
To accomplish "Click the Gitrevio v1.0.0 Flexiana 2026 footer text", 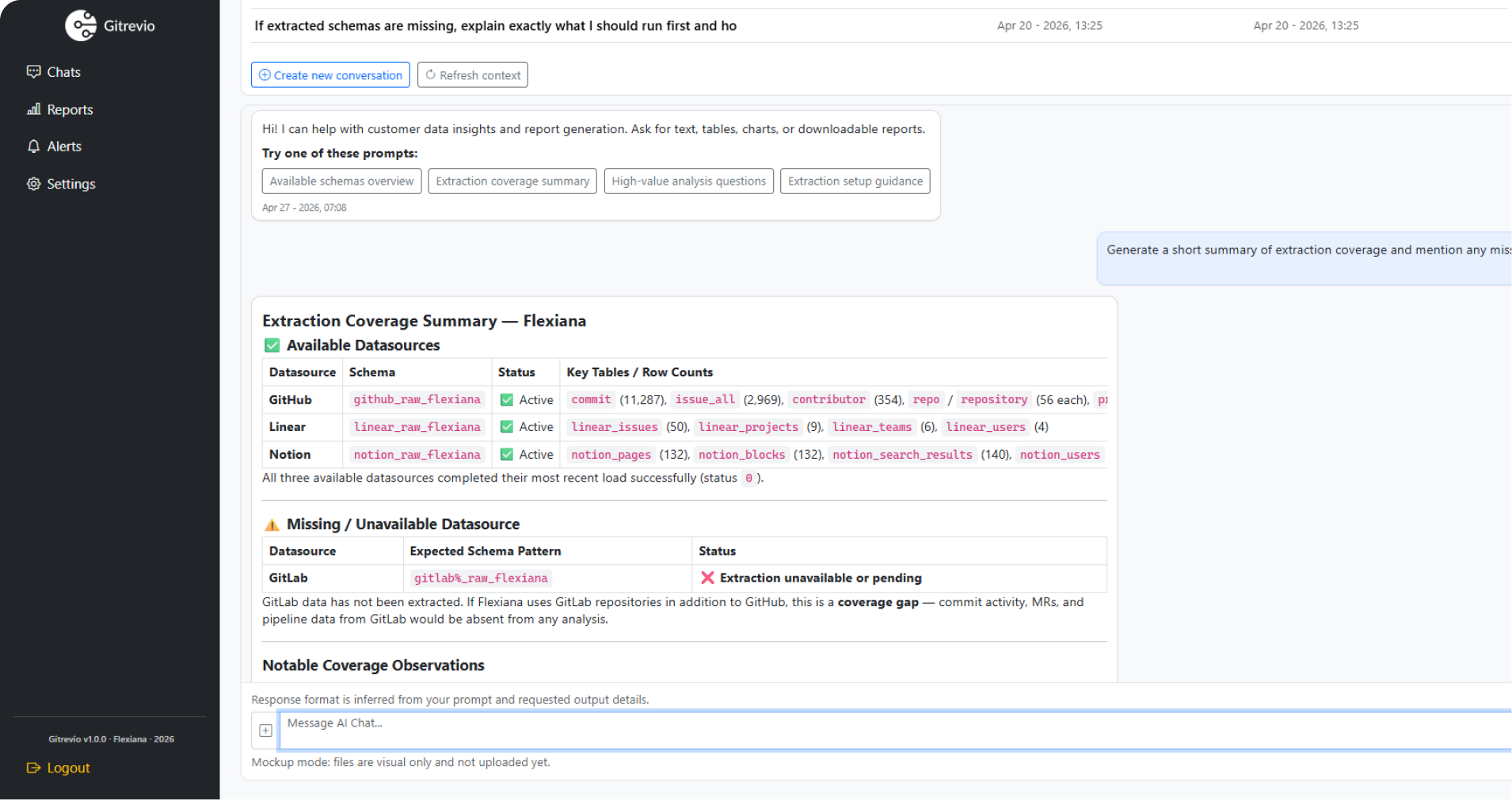I will click(x=111, y=739).
